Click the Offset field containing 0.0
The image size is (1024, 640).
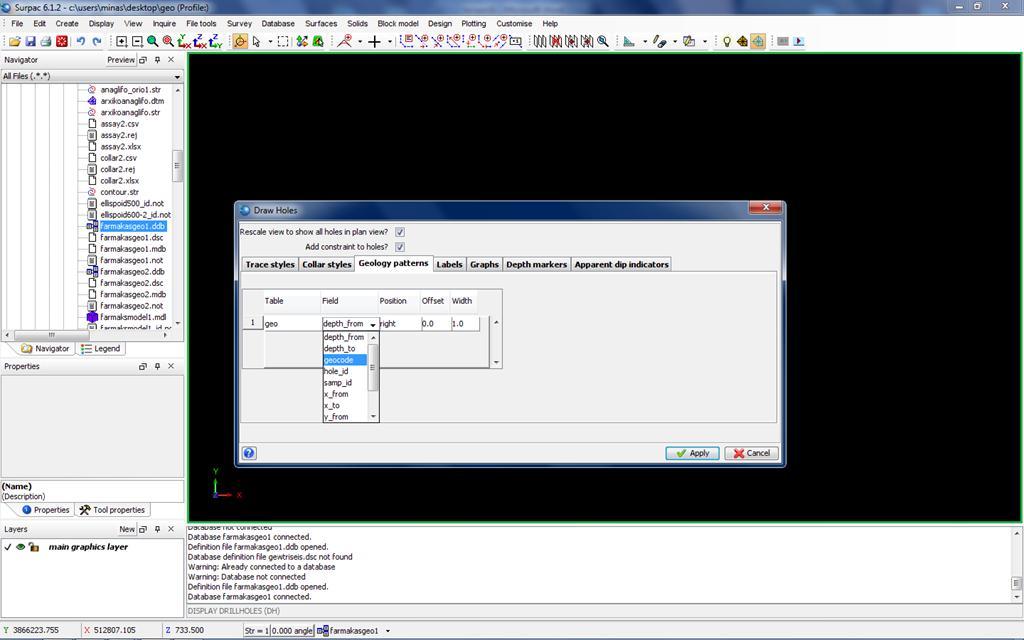pos(436,324)
